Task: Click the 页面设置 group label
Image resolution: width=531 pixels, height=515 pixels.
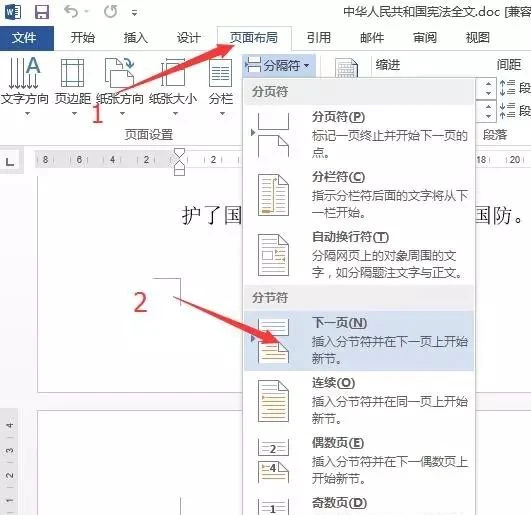Action: tap(149, 135)
